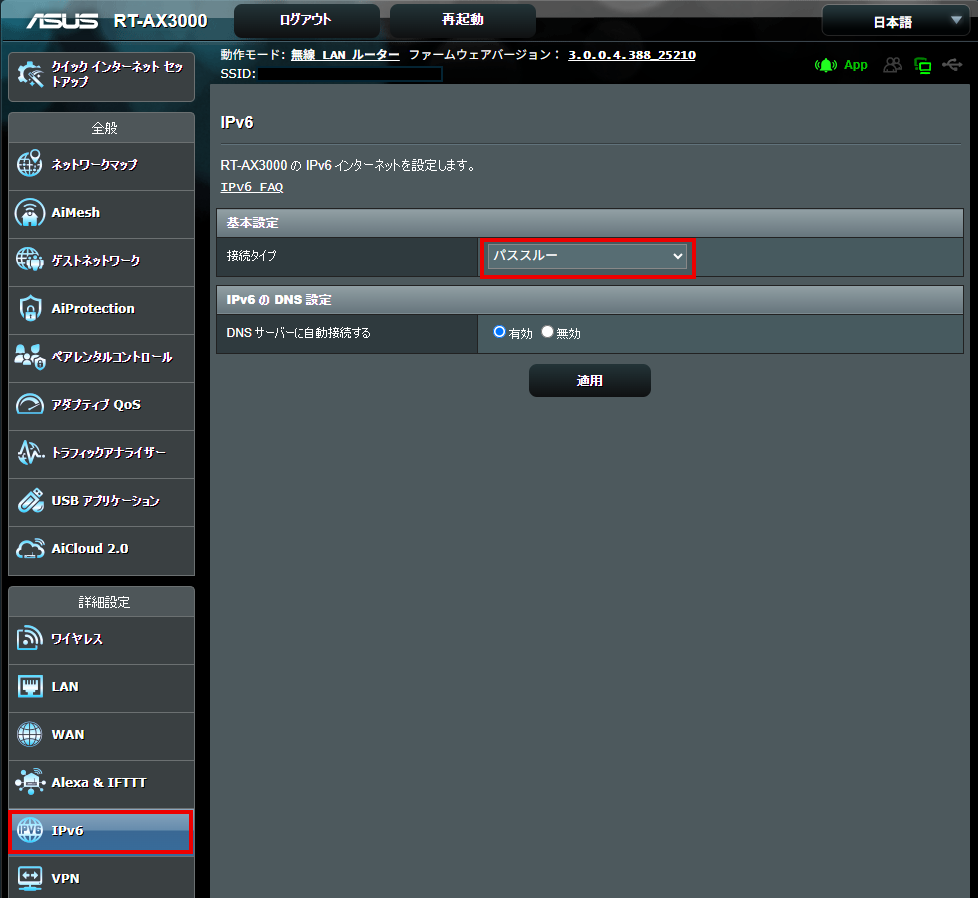Click the USB status icon in header
Viewport: 978px width, 899px height.
952,64
